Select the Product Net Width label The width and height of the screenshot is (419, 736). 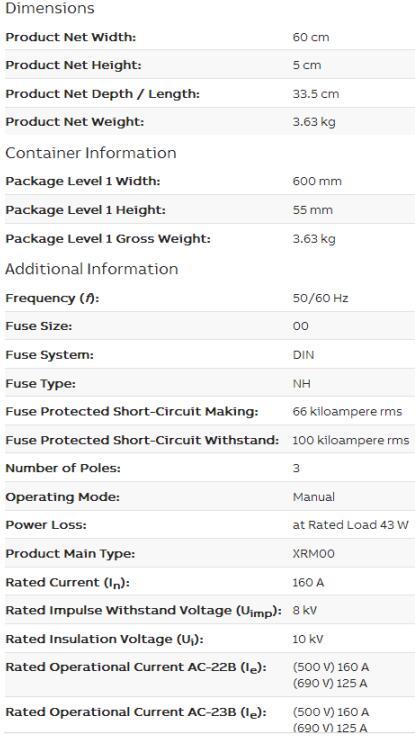tap(70, 37)
